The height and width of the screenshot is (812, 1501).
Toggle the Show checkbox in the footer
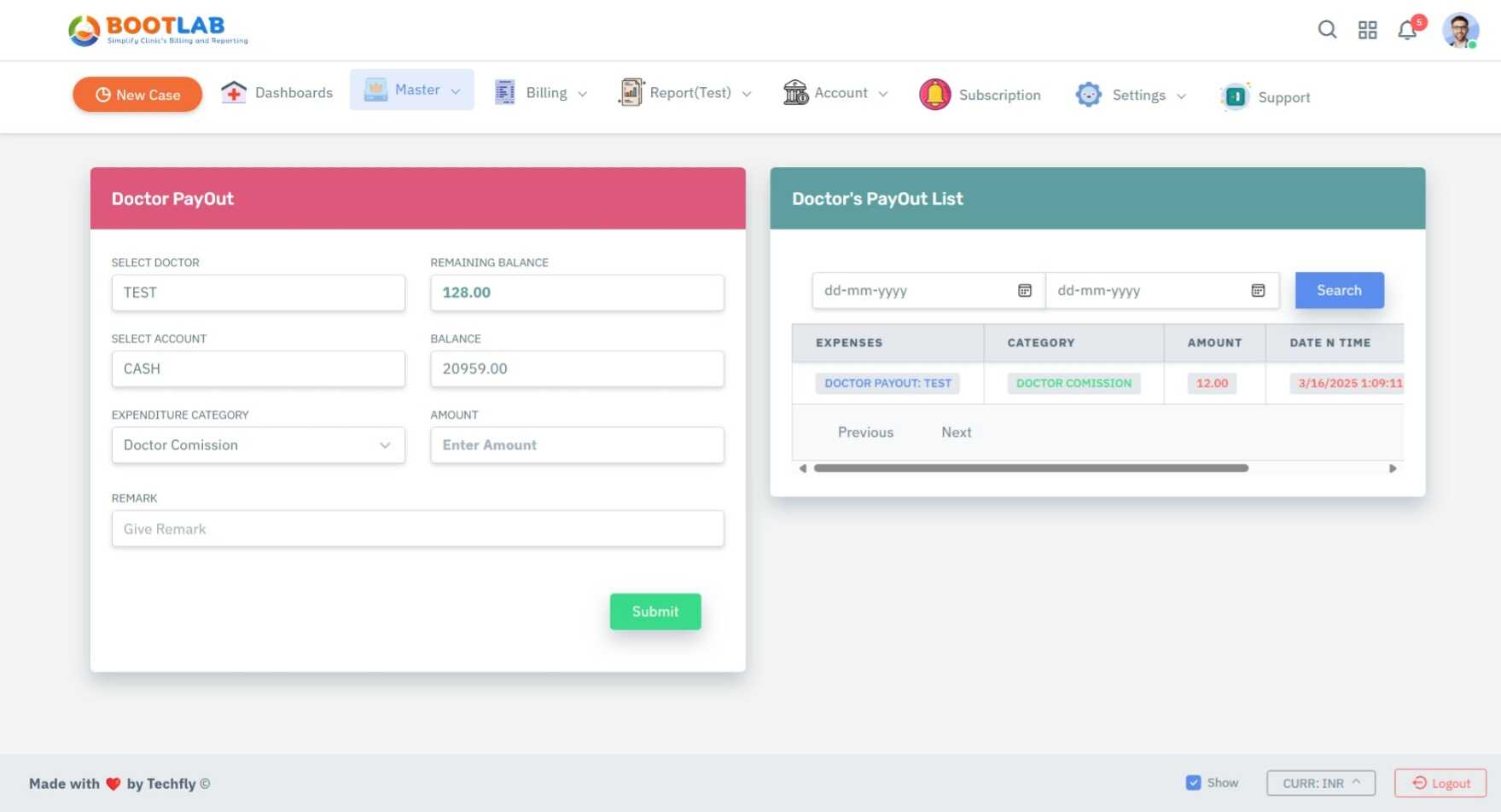[1193, 781]
